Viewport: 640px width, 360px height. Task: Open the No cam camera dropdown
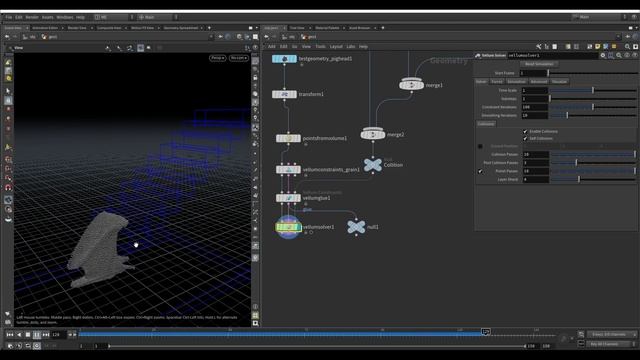point(238,58)
